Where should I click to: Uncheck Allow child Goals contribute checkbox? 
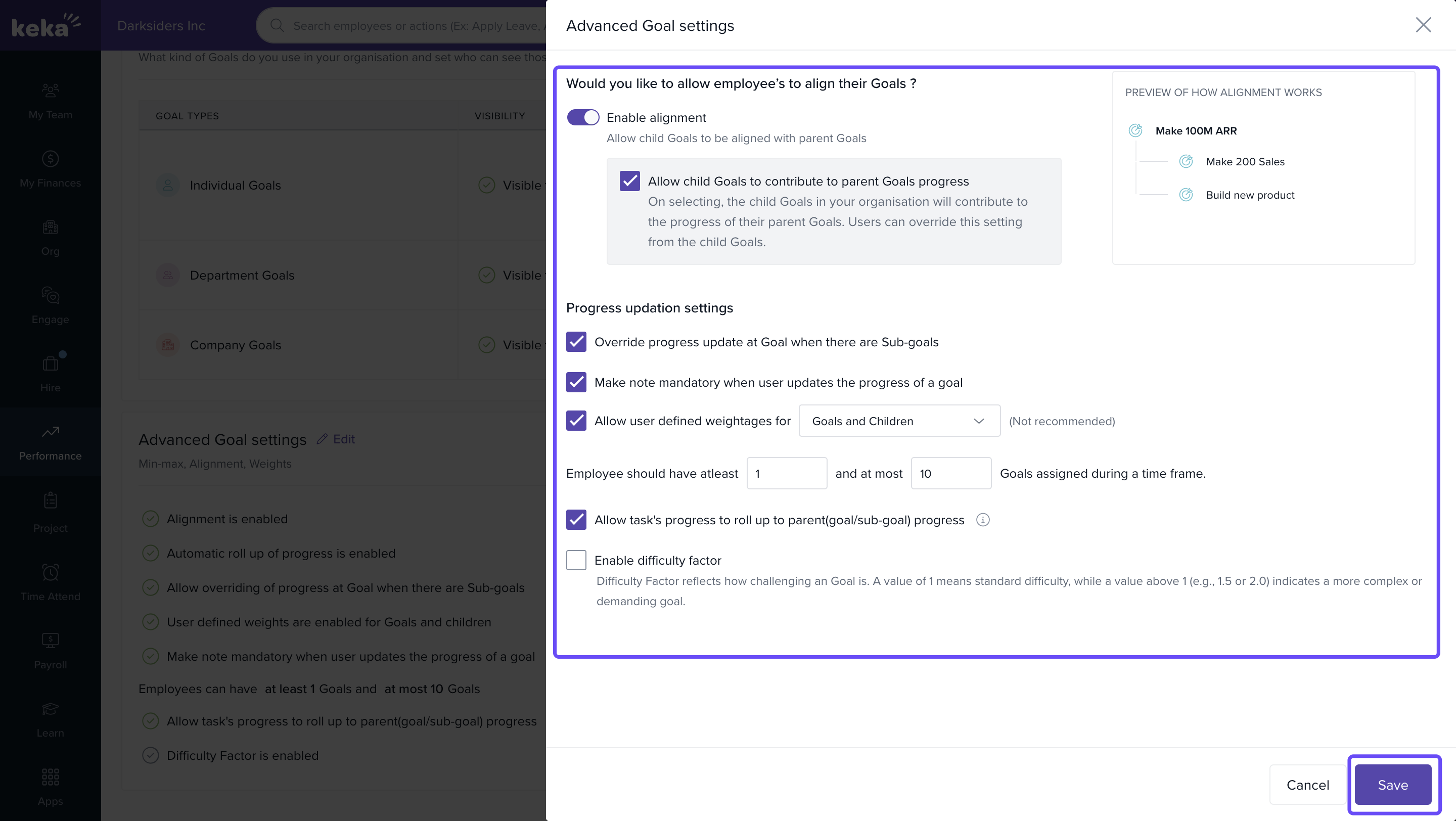tap(629, 181)
